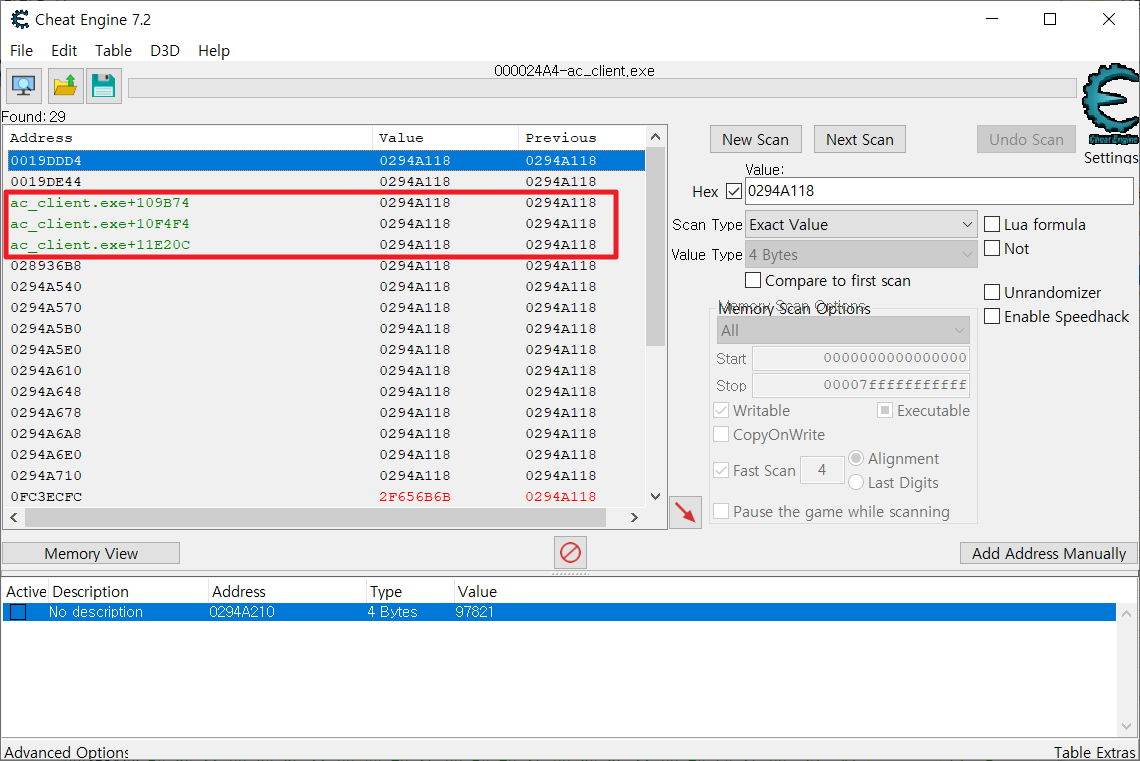Open the memory region All dropdown
This screenshot has width=1140, height=761.
click(x=843, y=331)
